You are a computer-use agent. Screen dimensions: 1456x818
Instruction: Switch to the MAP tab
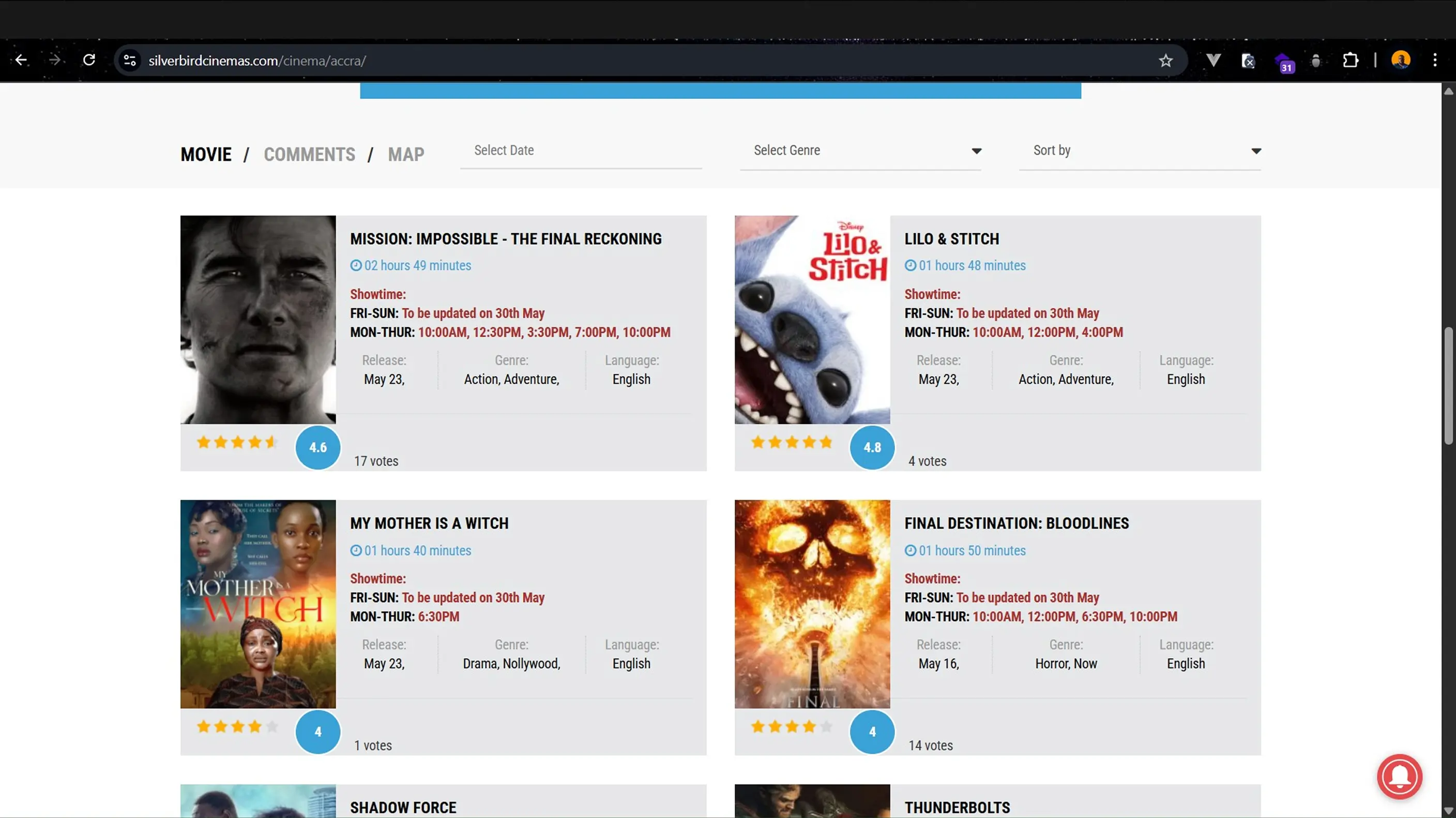pos(406,154)
